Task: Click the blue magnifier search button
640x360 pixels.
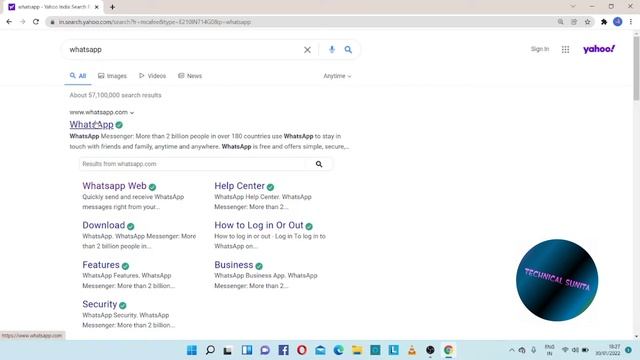Action: (348, 49)
